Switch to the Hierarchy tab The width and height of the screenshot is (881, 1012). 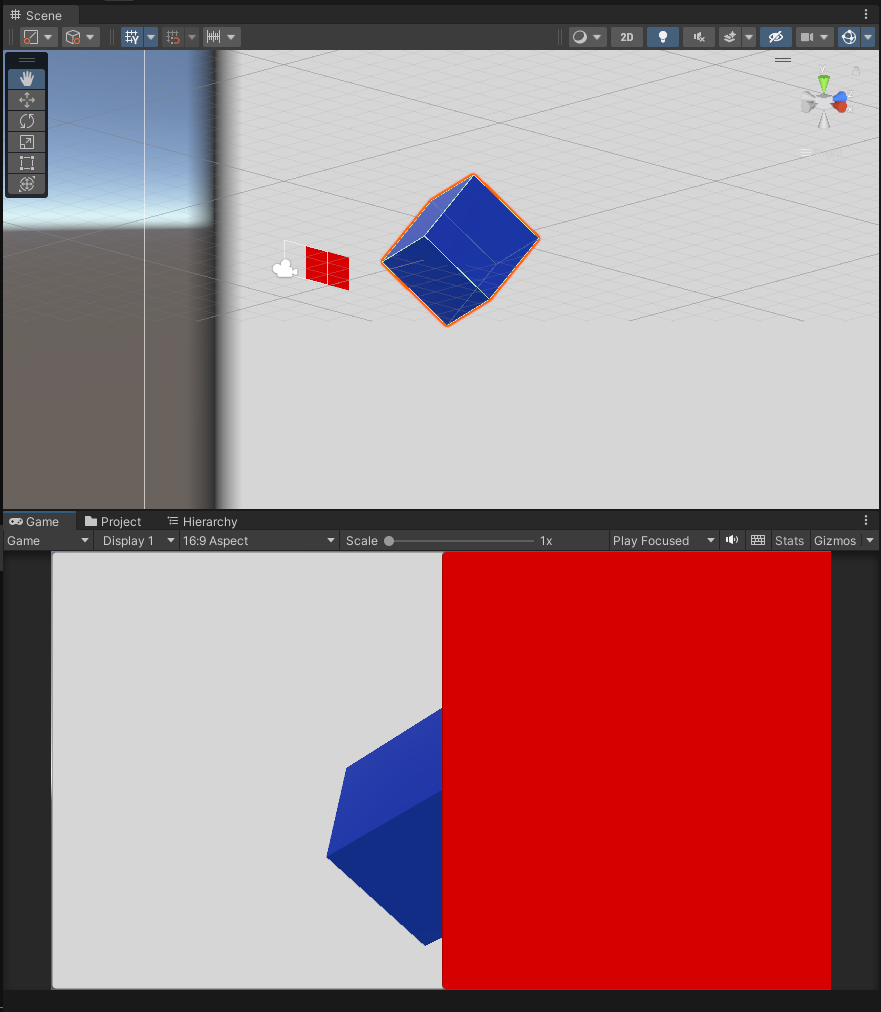(208, 521)
